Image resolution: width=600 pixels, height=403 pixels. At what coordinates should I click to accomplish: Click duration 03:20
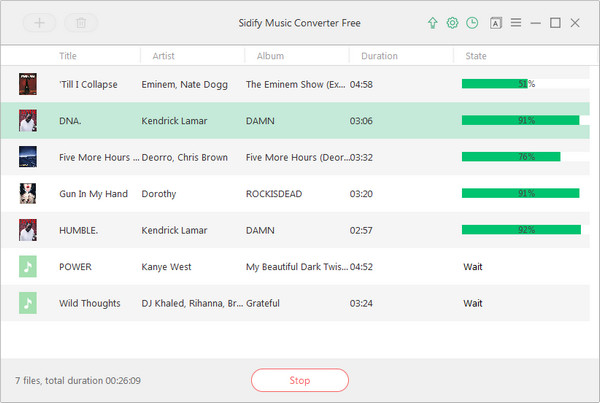tap(361, 194)
